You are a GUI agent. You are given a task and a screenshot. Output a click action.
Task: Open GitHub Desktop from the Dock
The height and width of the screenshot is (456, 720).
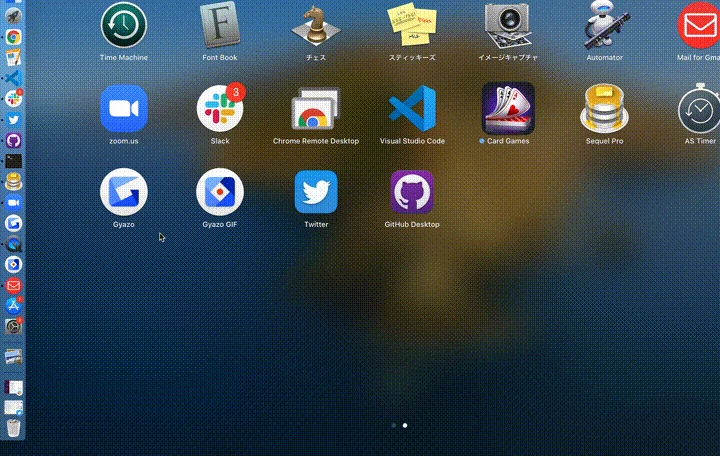(x=13, y=140)
